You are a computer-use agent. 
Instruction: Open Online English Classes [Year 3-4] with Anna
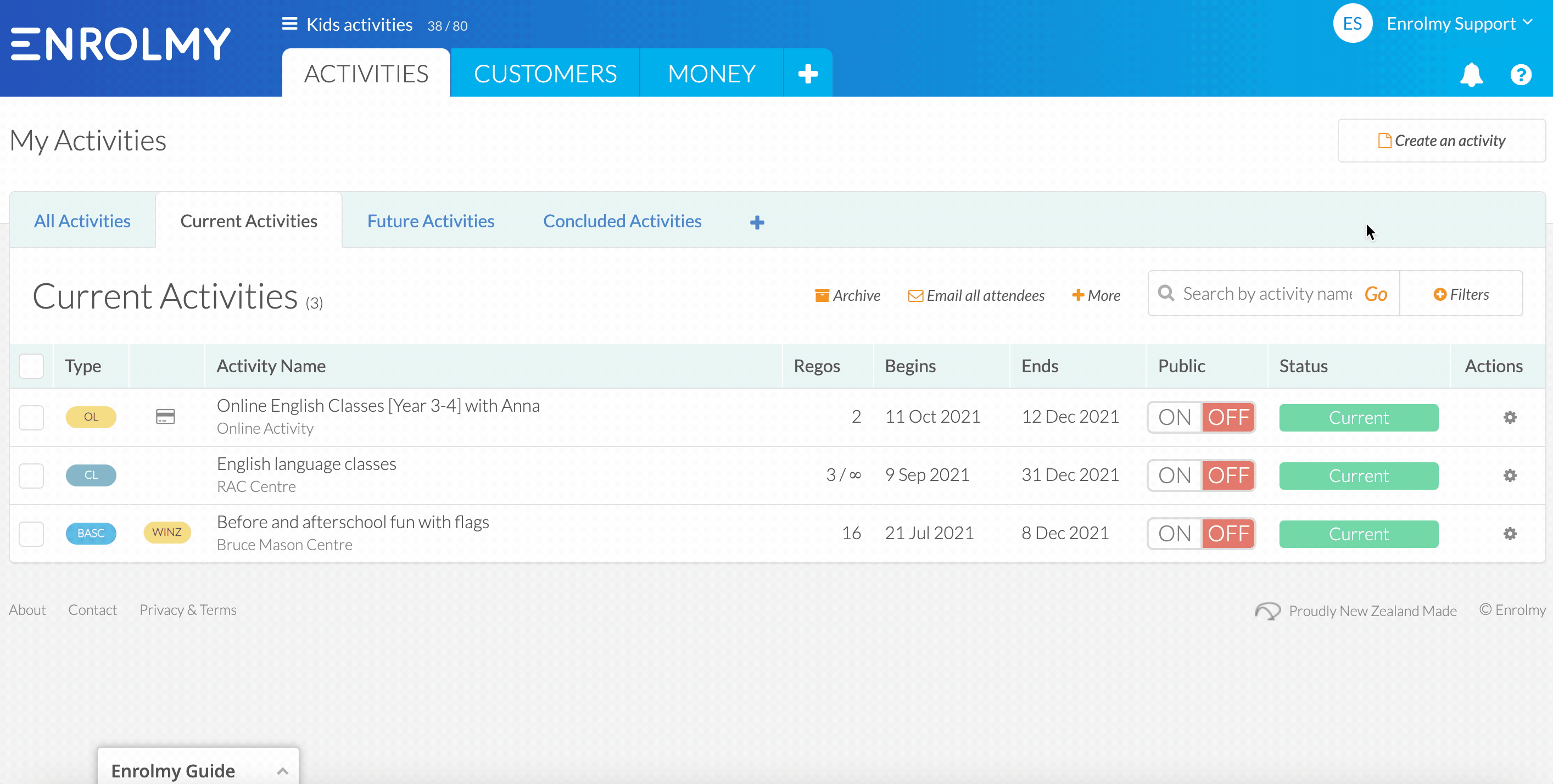click(x=378, y=406)
